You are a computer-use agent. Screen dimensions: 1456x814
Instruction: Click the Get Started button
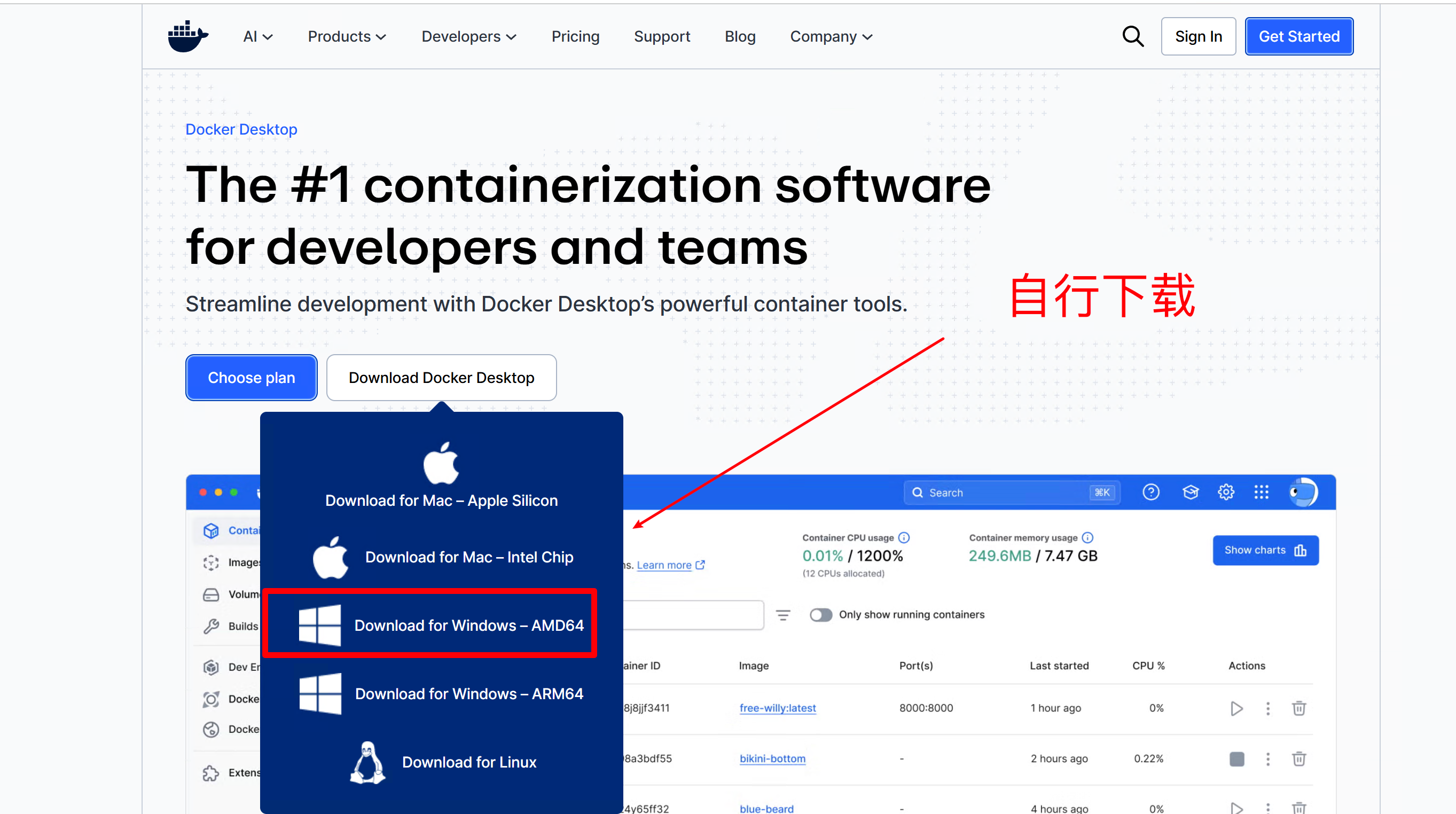click(1298, 37)
